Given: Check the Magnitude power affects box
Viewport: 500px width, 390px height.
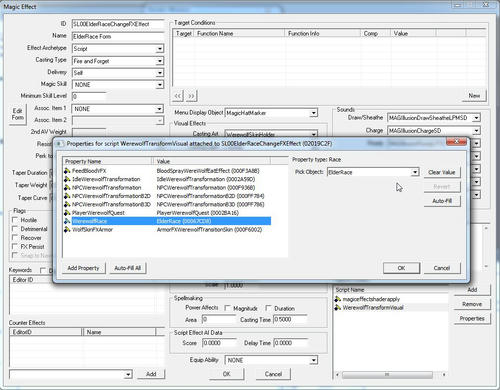Looking at the screenshot, I should tap(227, 308).
